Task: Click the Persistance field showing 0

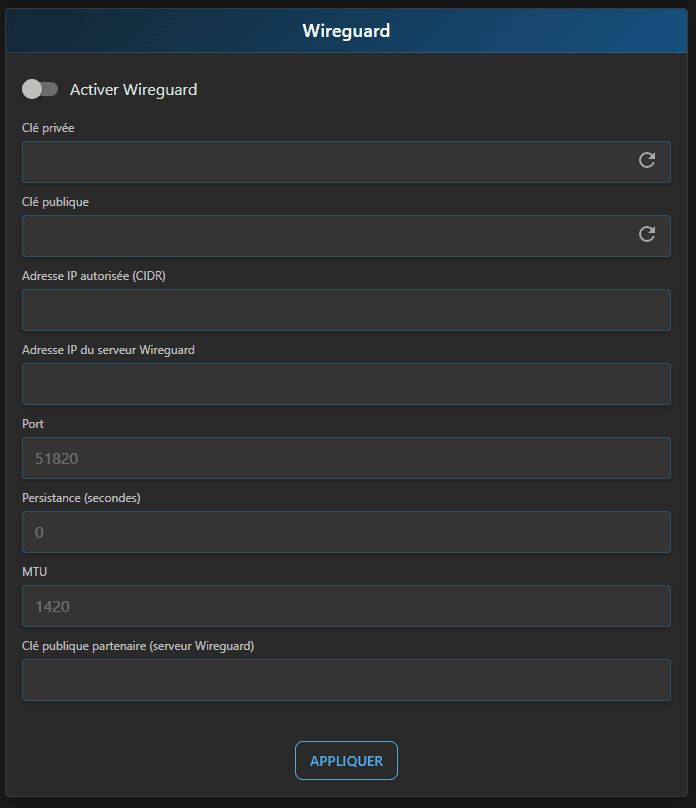Action: [346, 532]
